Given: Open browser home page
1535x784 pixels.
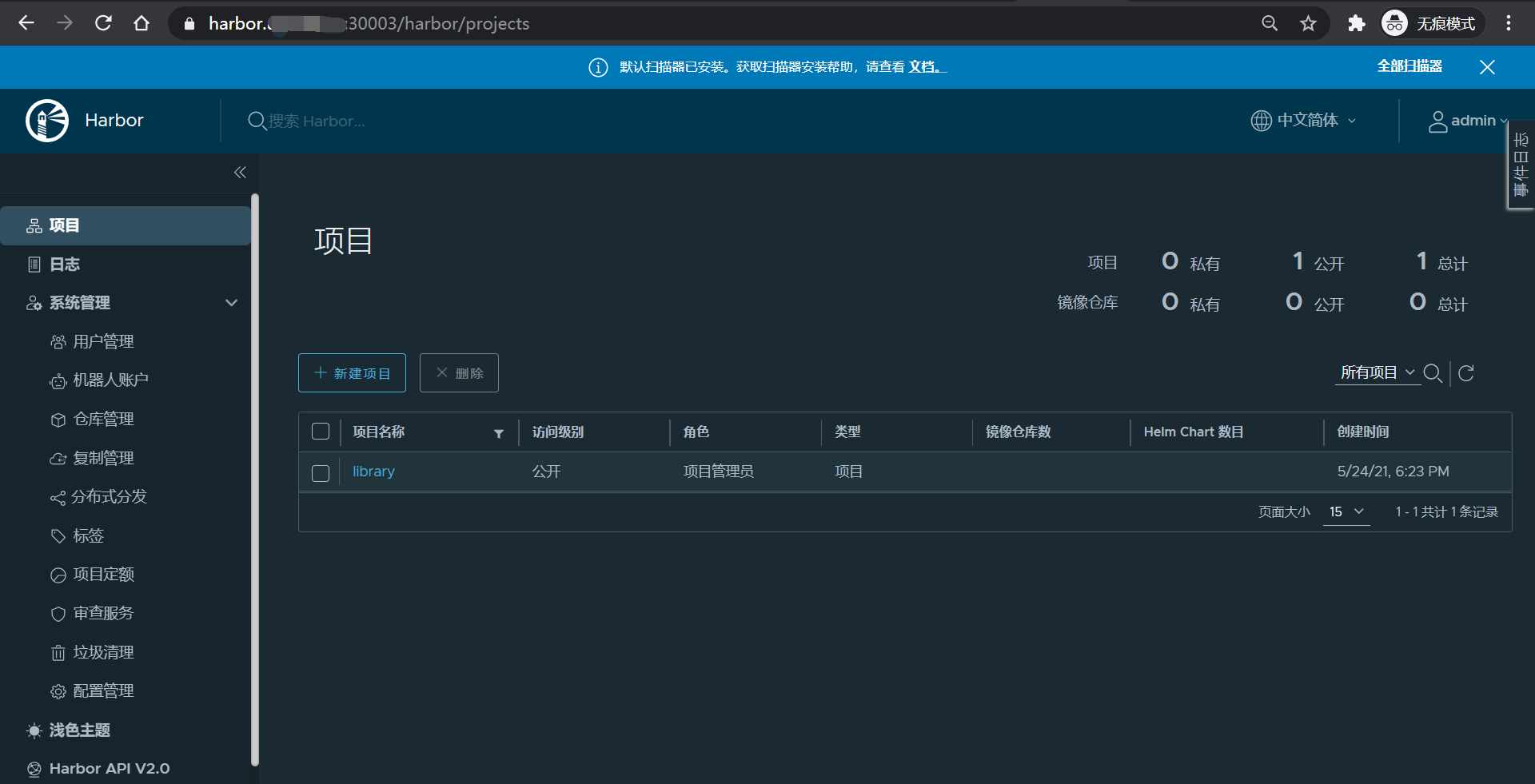Looking at the screenshot, I should (142, 23).
